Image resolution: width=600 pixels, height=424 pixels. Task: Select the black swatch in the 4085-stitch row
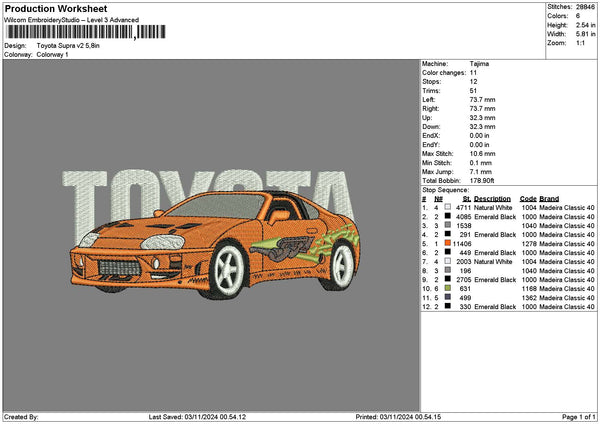(447, 216)
